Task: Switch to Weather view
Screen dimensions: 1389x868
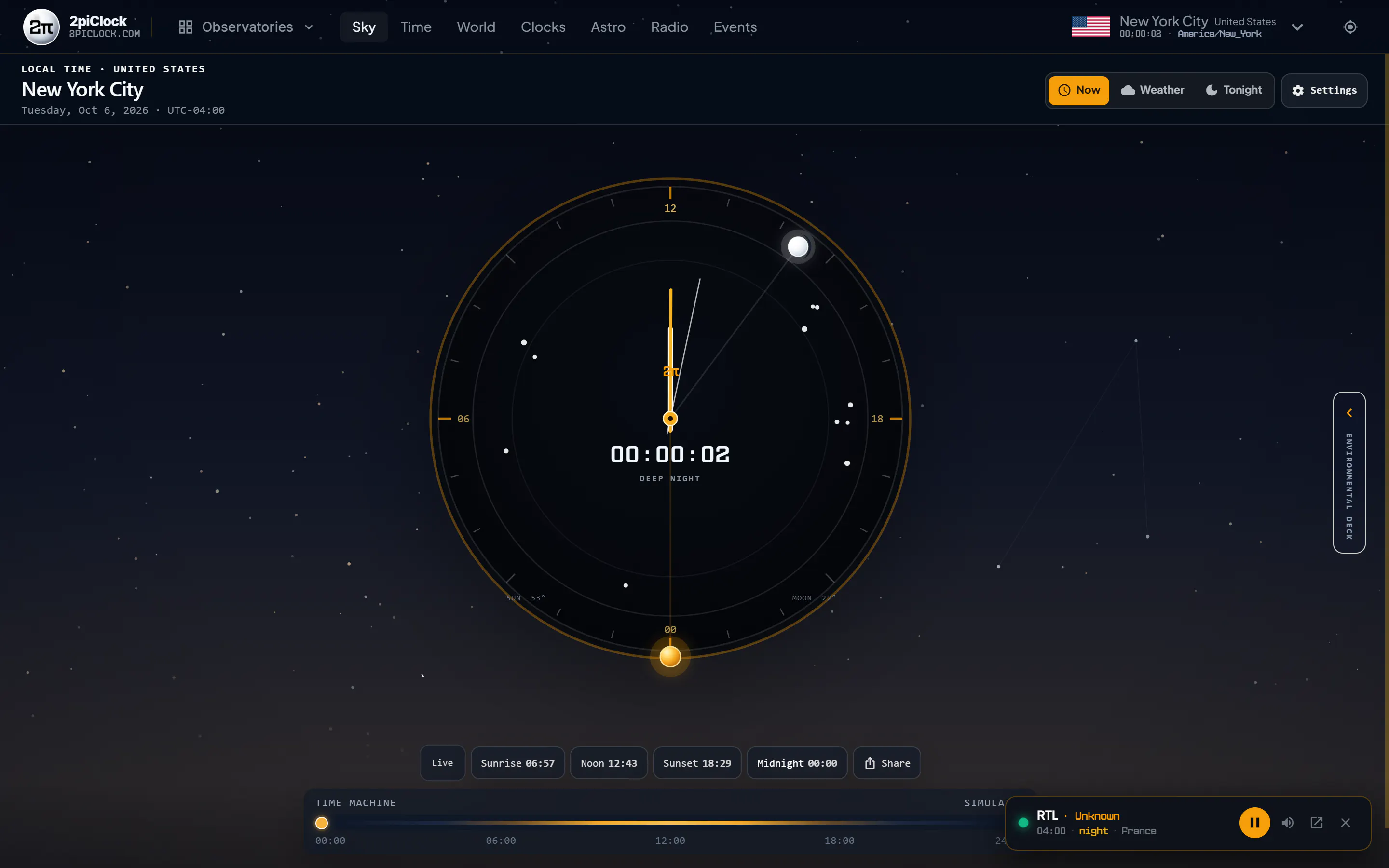Action: coord(1153,90)
